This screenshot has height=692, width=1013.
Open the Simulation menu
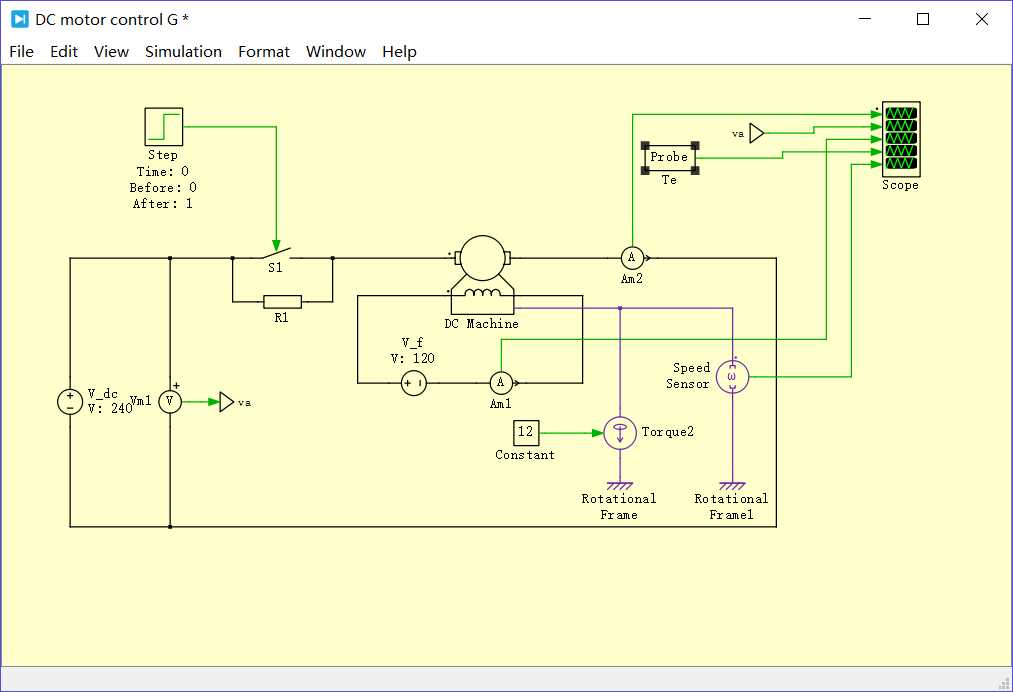click(183, 52)
